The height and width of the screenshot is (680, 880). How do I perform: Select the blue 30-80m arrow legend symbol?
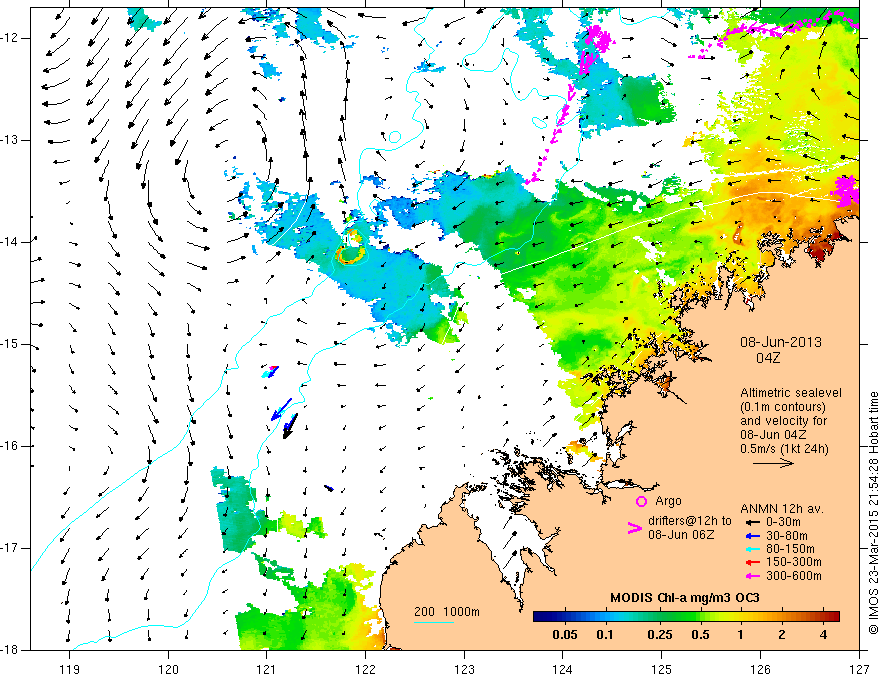pyautogui.click(x=753, y=535)
